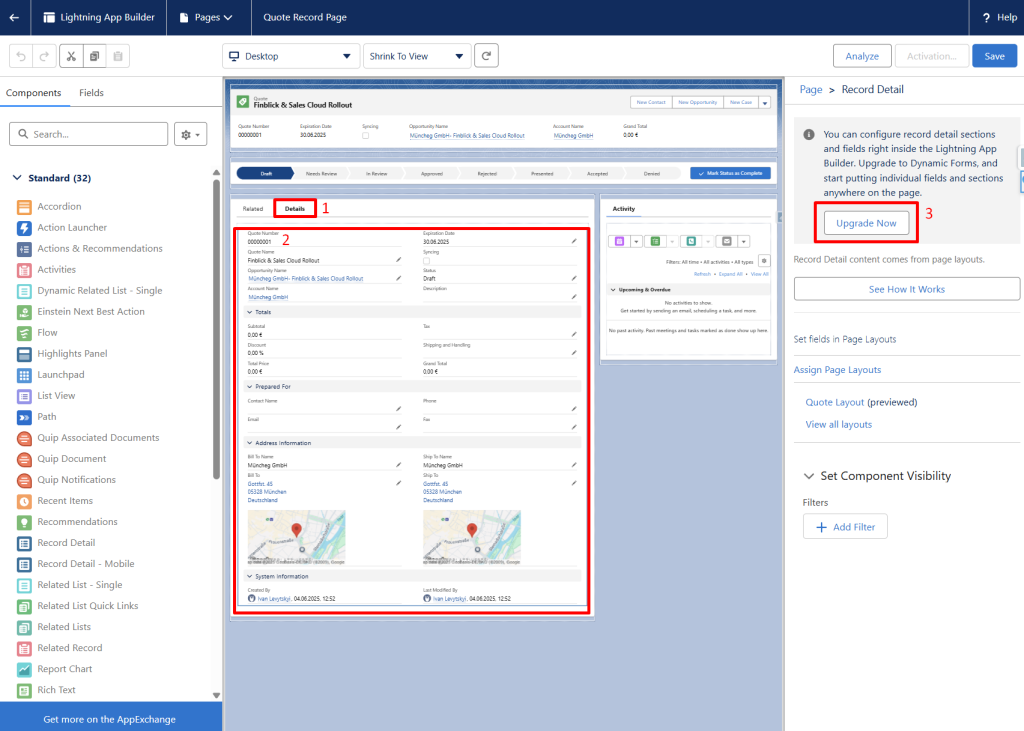Click the back arrow icon
Viewport: 1024px width, 731px height.
[x=14, y=17]
